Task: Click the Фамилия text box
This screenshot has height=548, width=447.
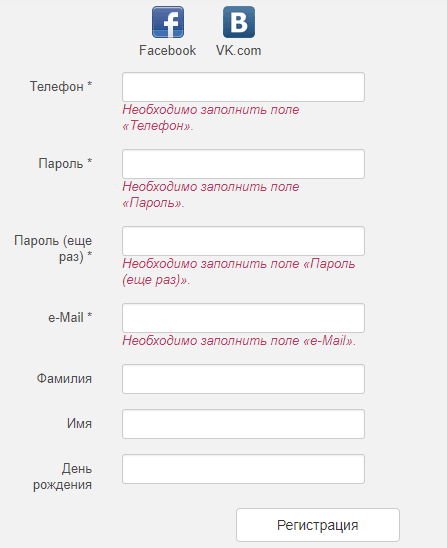Action: point(243,379)
